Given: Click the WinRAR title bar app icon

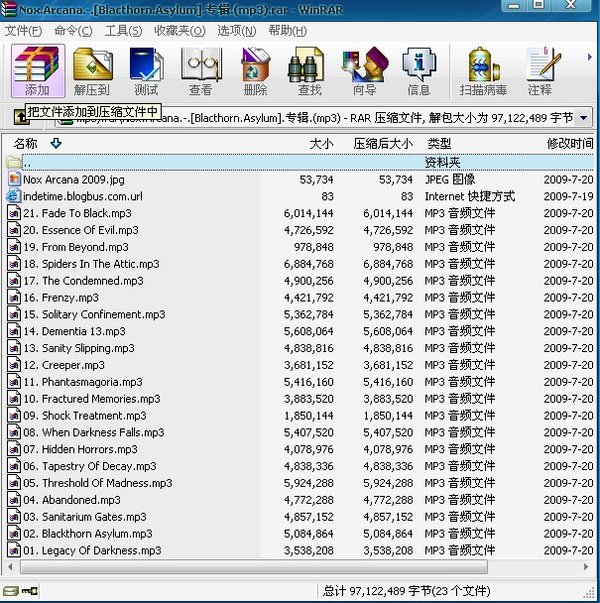Looking at the screenshot, I should tap(8, 9).
